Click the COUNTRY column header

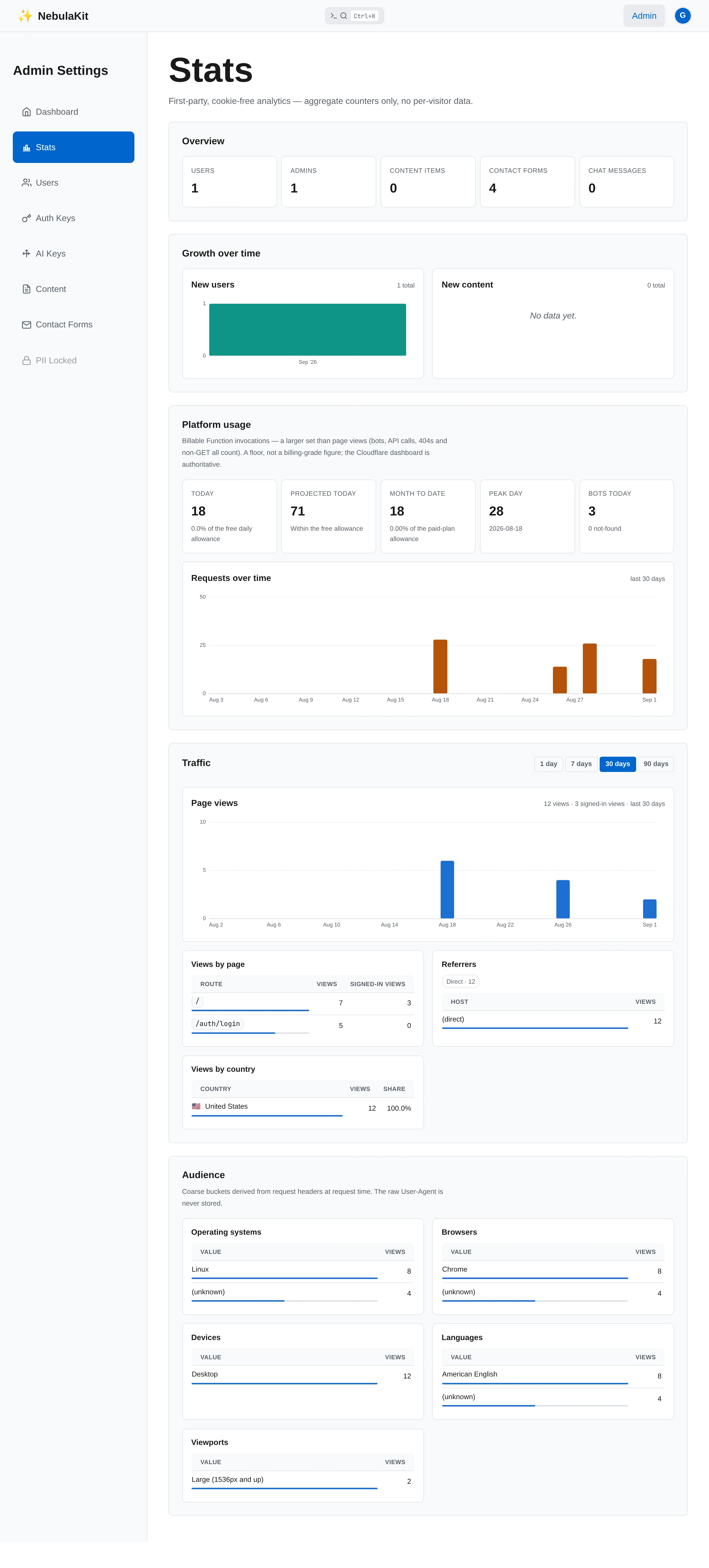pyautogui.click(x=215, y=1089)
